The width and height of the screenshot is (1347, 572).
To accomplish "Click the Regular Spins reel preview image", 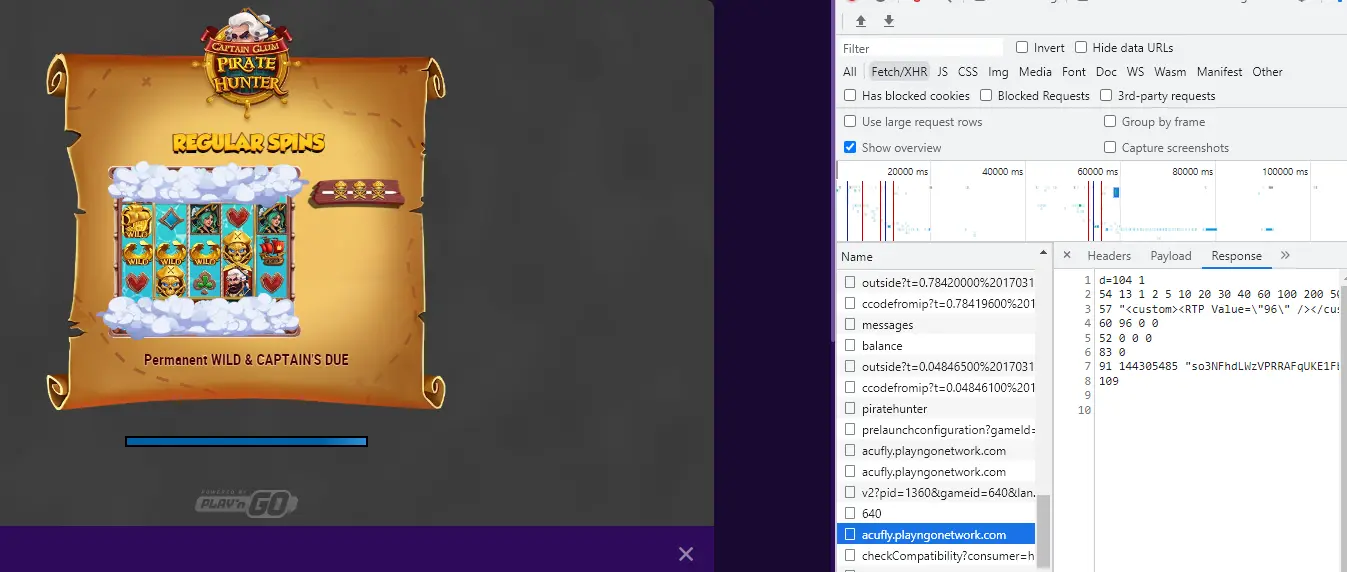I will point(205,251).
